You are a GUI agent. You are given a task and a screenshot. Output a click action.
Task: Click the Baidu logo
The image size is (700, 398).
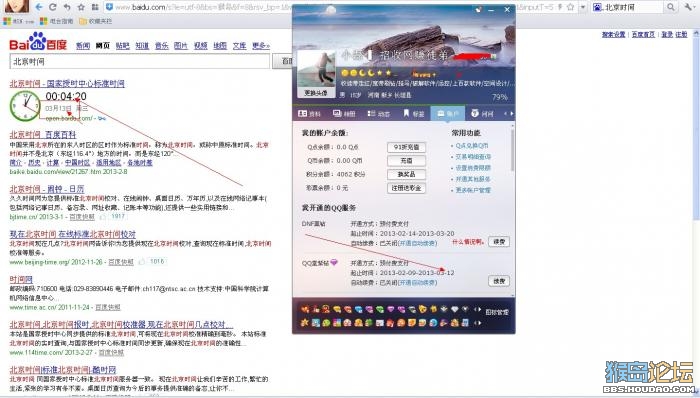(38, 42)
